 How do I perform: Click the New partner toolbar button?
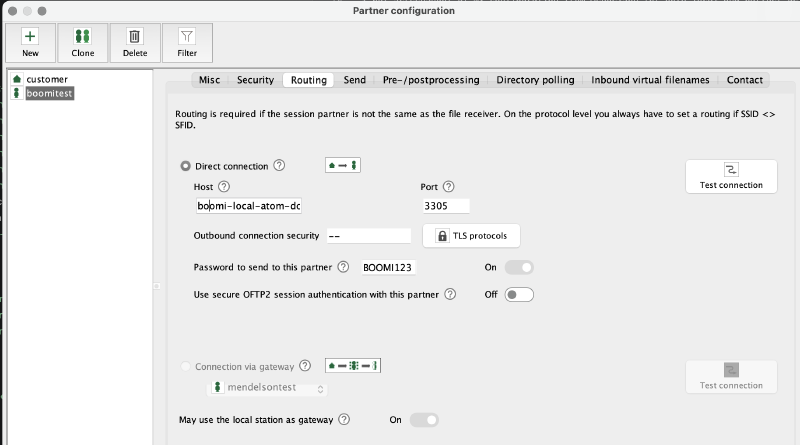click(31, 43)
